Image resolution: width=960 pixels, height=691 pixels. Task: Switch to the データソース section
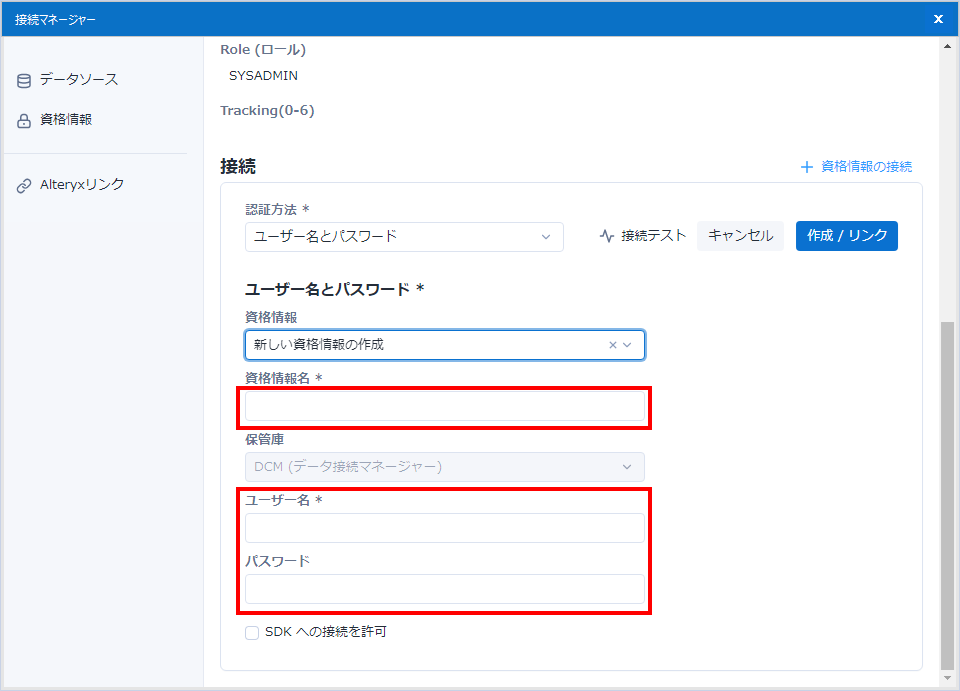(x=79, y=80)
